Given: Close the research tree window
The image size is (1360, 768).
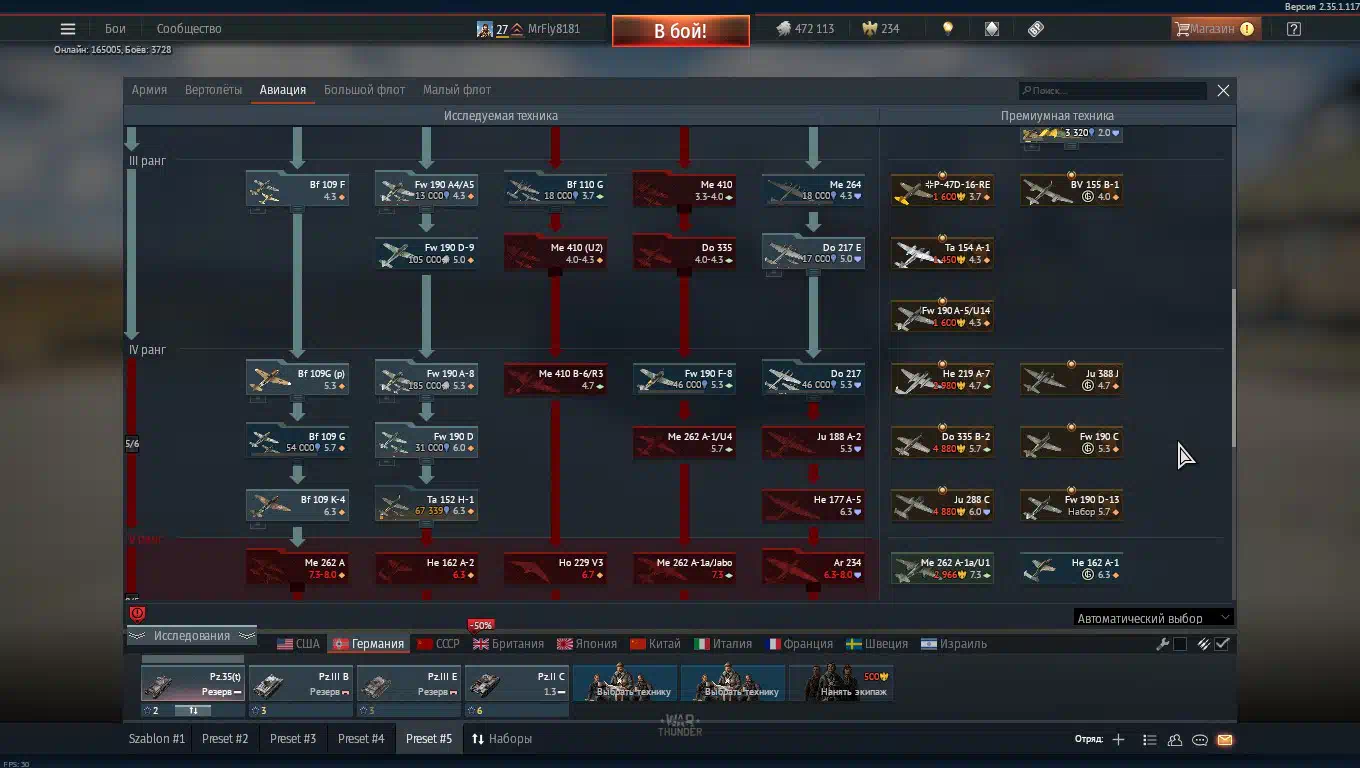Looking at the screenshot, I should (1223, 90).
